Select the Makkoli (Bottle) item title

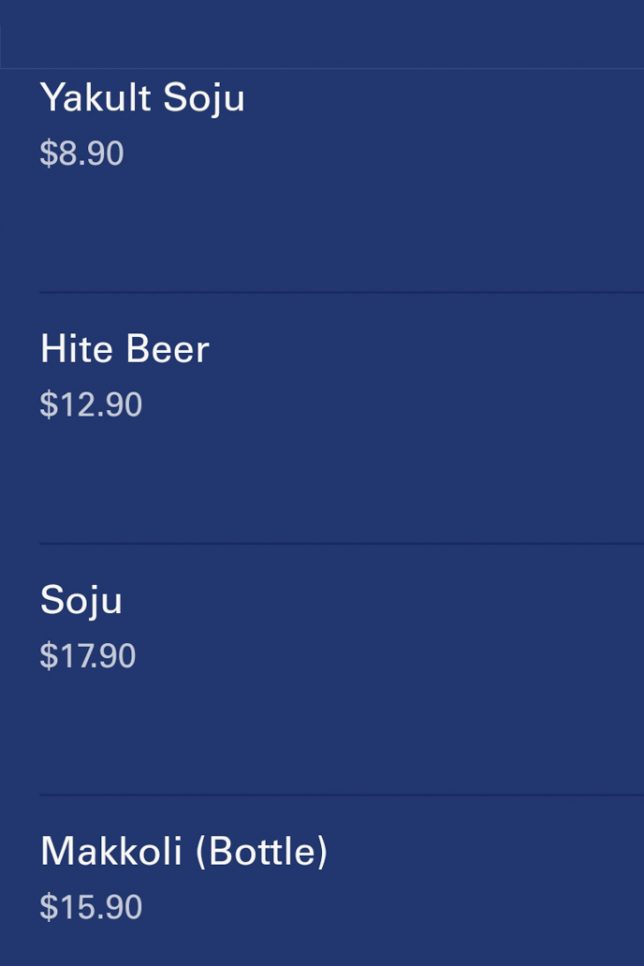pos(184,851)
